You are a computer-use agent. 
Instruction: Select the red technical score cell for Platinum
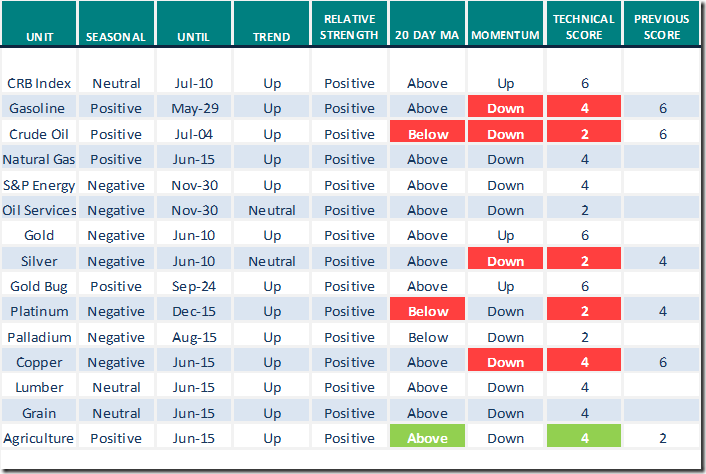coord(583,311)
